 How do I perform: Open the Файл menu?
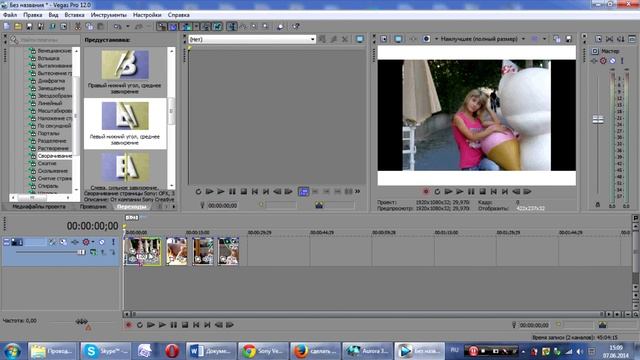pos(10,15)
